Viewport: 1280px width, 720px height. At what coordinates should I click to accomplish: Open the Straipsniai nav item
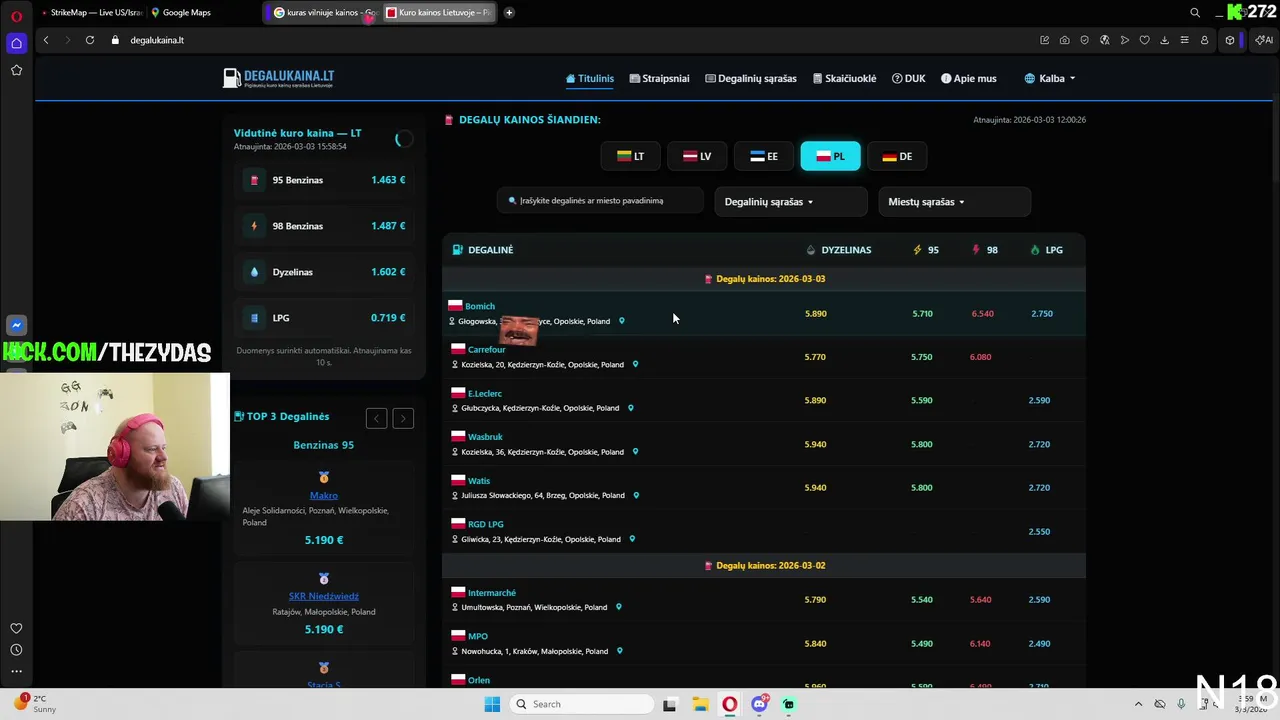click(659, 78)
